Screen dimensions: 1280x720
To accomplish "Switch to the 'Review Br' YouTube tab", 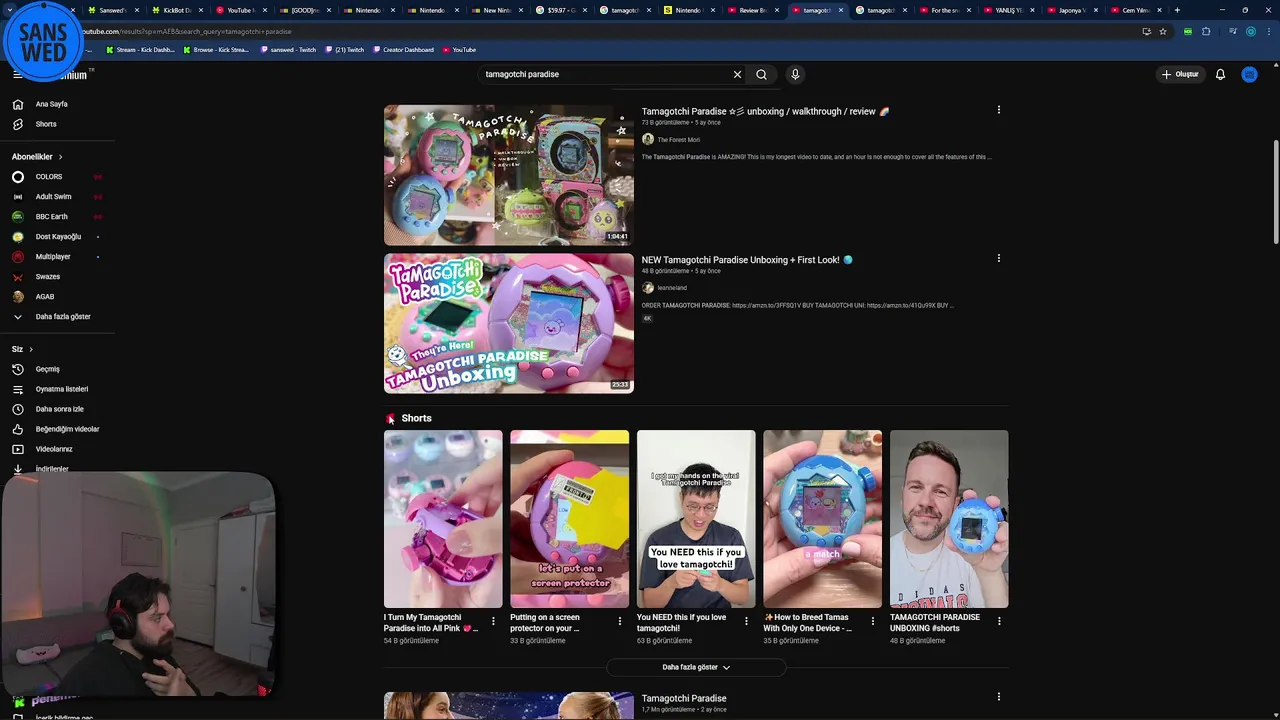I will (755, 10).
